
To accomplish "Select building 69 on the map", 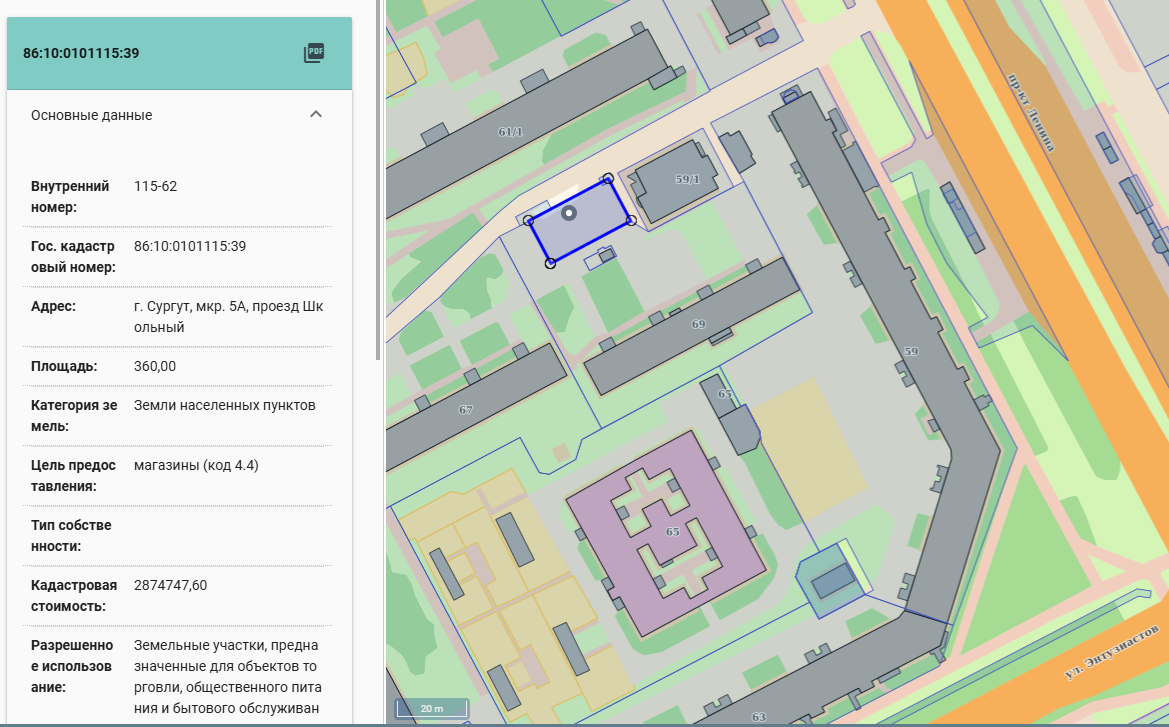I will [698, 324].
